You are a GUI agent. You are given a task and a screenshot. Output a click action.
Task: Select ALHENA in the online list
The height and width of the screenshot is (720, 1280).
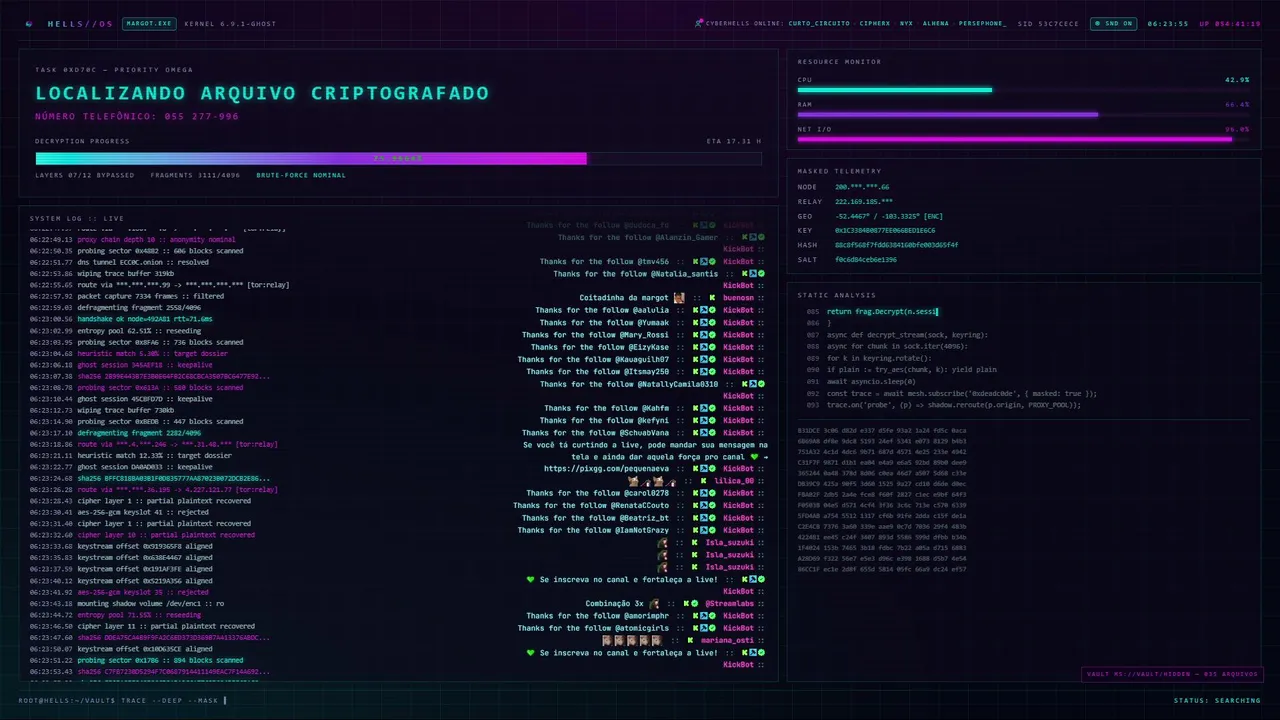936,23
